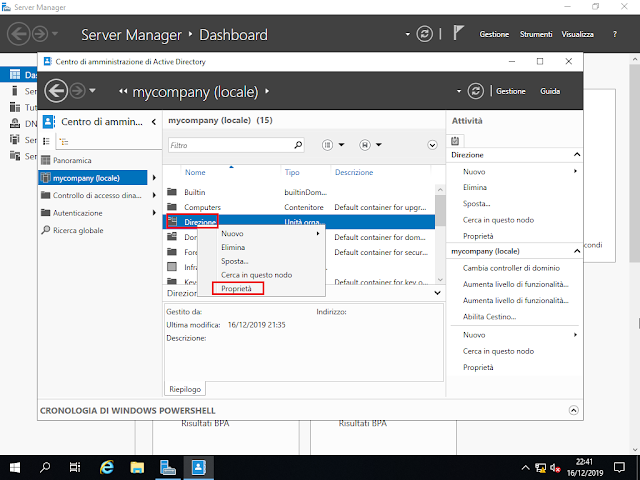Switch to Server Manager taskbar icon

[168, 467]
